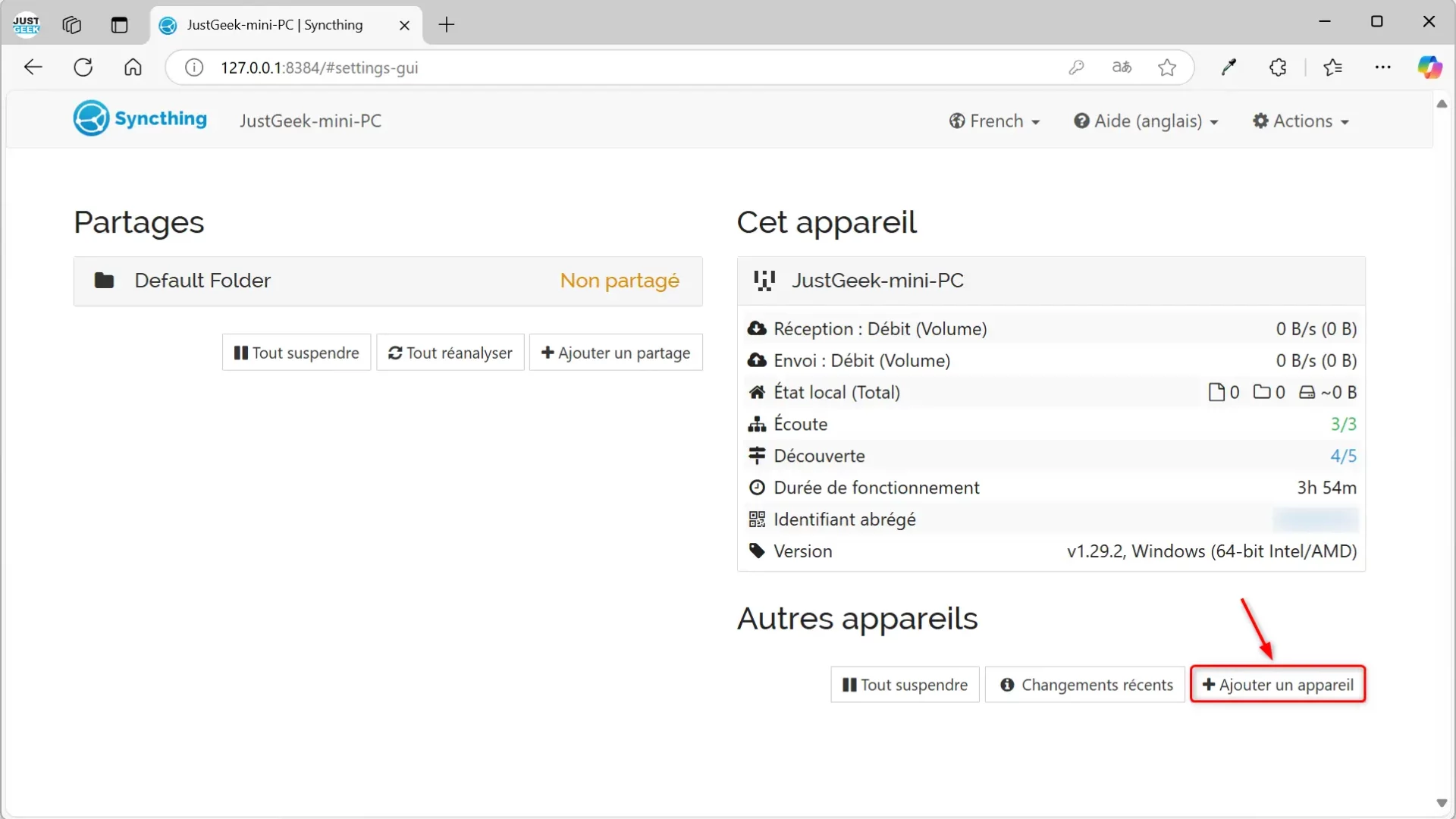Click the device identicon beside JustGeek-mini-PC

point(764,281)
